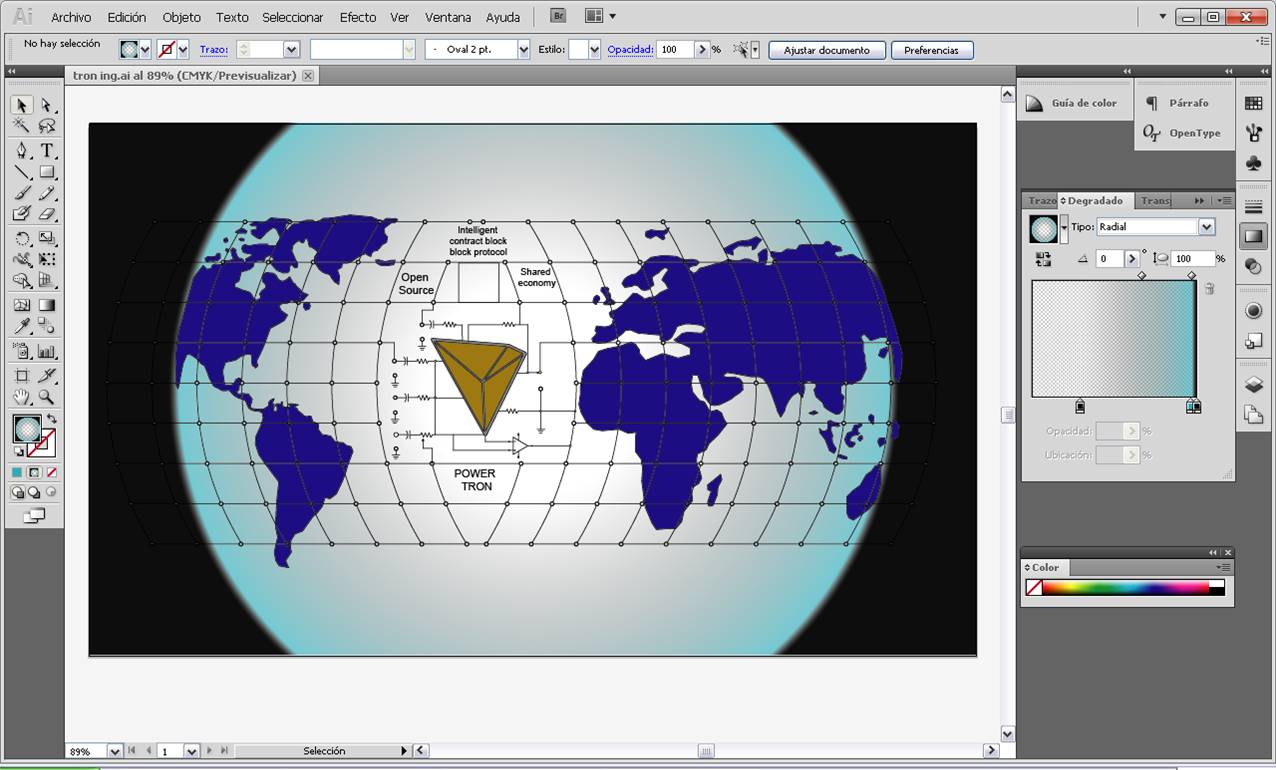Viewport: 1276px width, 770px height.
Task: Select the Mesh tool
Action: point(21,306)
